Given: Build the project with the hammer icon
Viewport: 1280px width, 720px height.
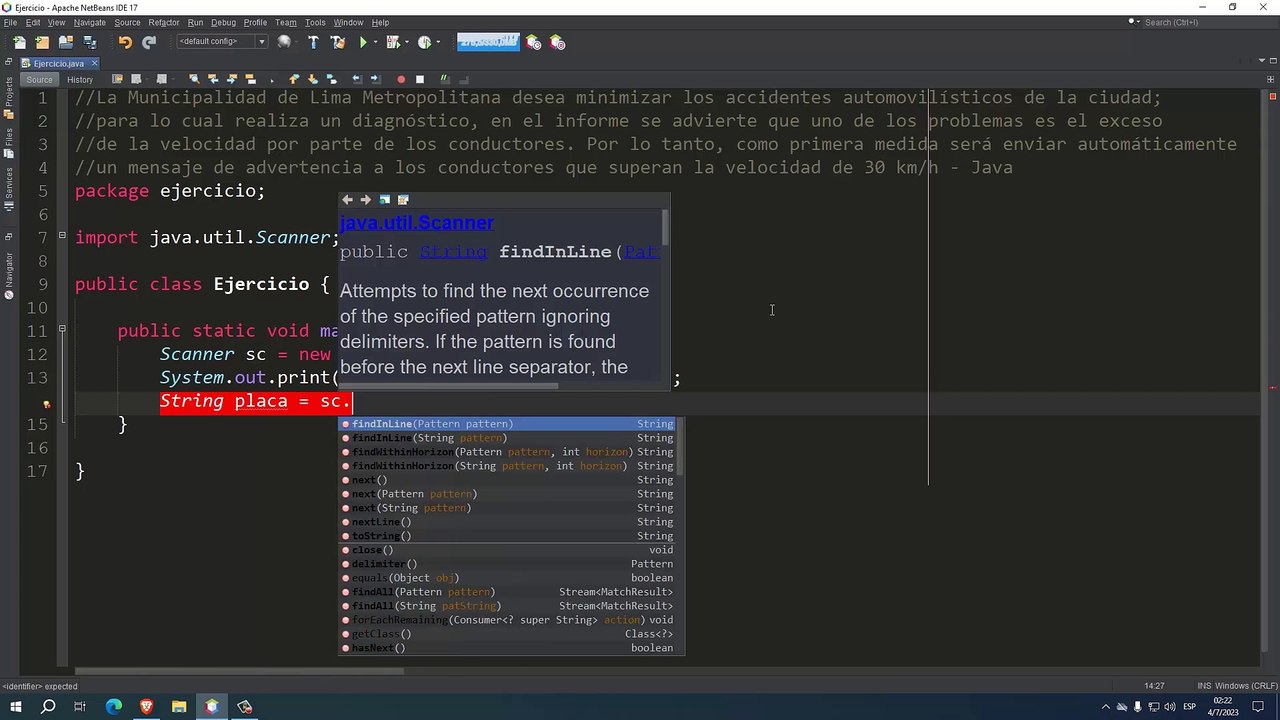Looking at the screenshot, I should (313, 42).
